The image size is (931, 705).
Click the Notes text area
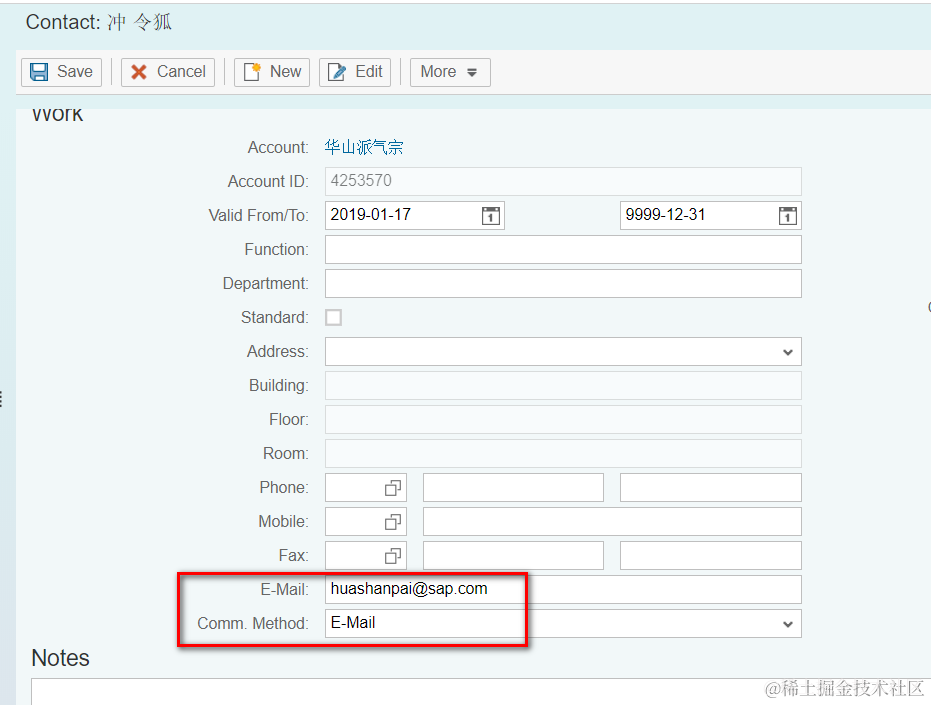tap(481, 692)
